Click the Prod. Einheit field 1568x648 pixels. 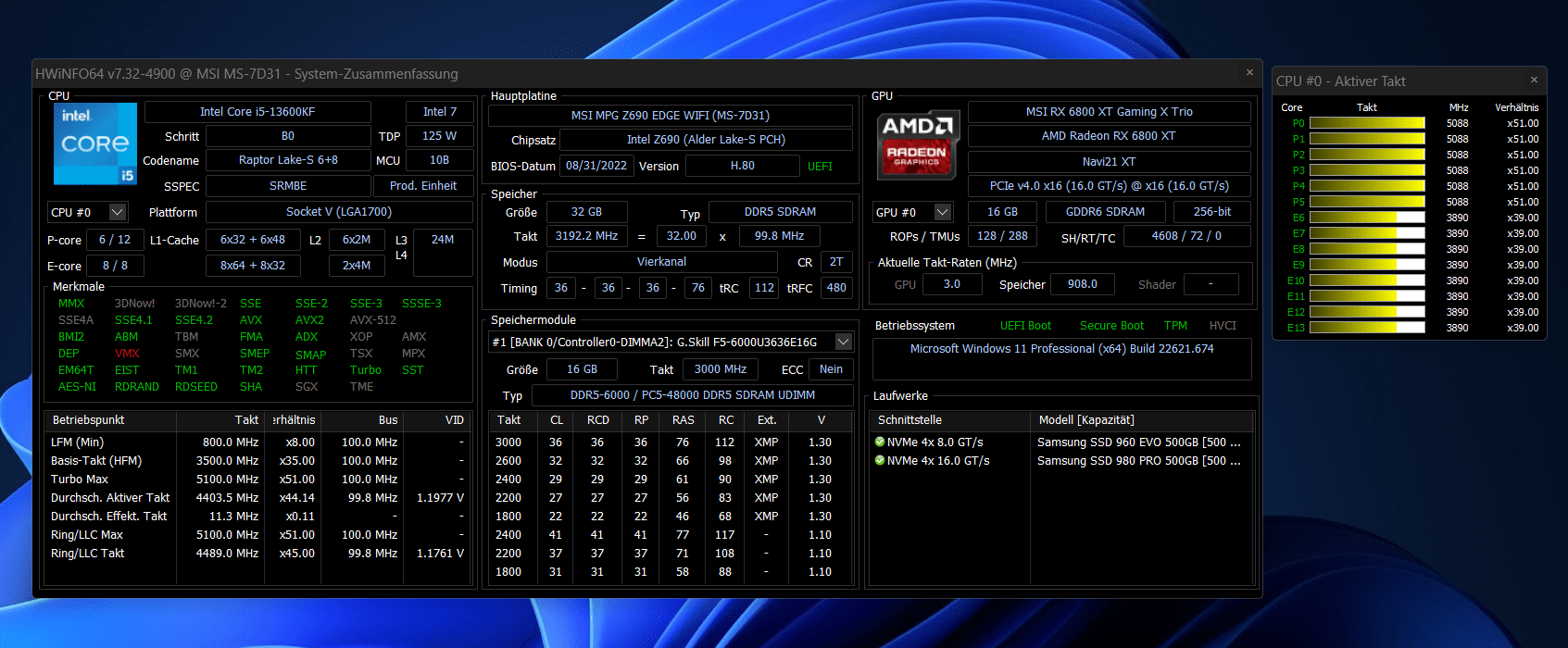[x=423, y=186]
